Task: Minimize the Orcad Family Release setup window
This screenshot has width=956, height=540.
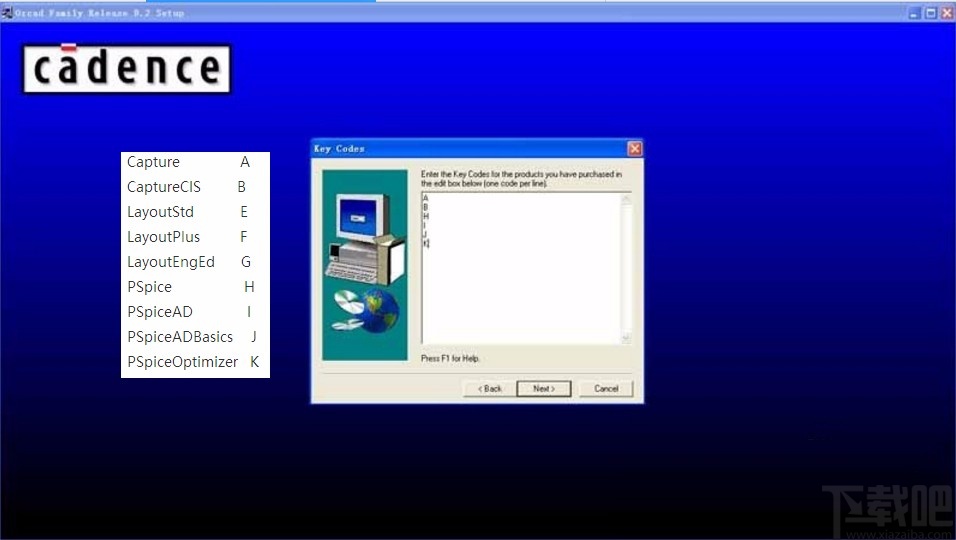Action: point(914,13)
